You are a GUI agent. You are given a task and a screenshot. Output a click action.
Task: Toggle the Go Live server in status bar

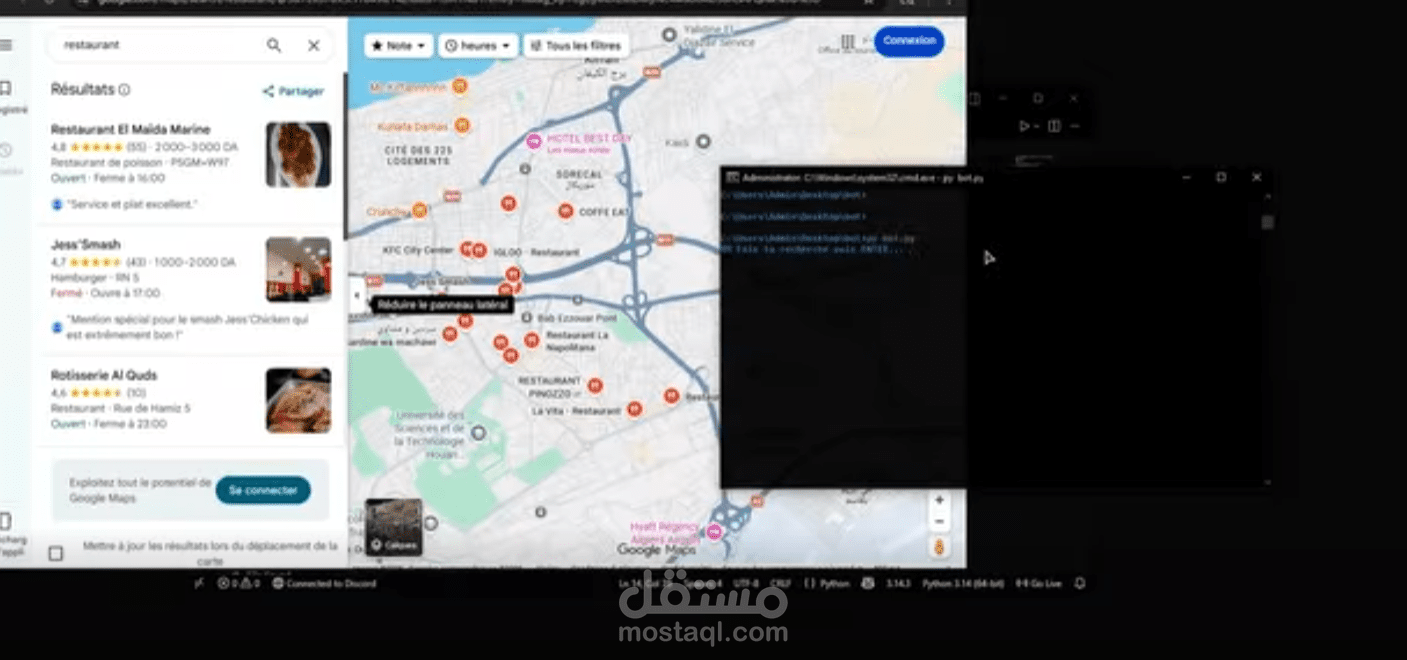pos(1040,583)
